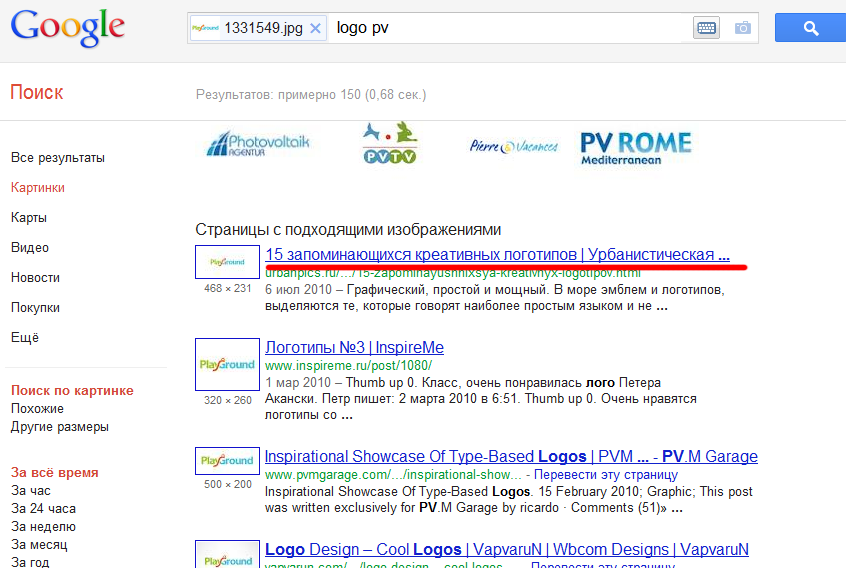Open the VapvaruN result PlayGround thumbnail
Image resolution: width=846 pixels, height=568 pixels.
tap(227, 555)
